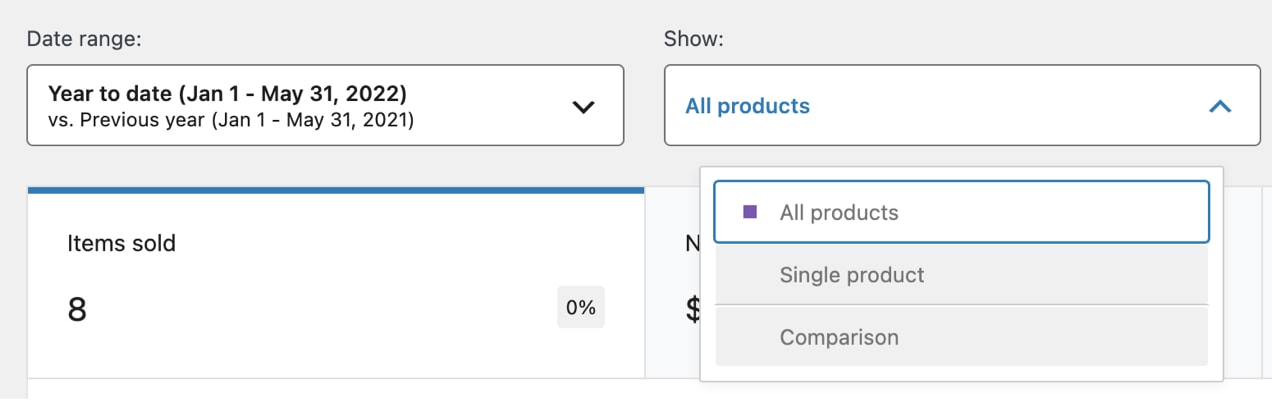Image resolution: width=1272 pixels, height=400 pixels.
Task: Click purple square beside All products
Action: coord(750,212)
